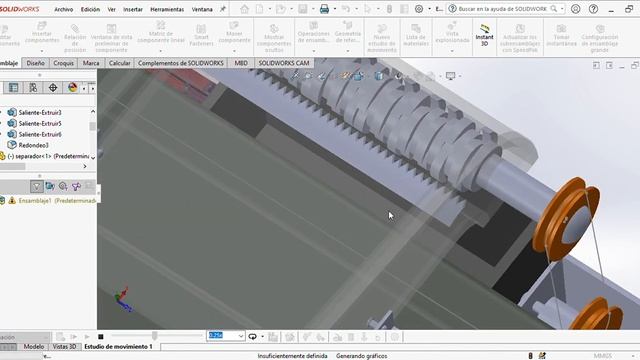Screen dimensions: 640x360
Task: Click the second motion study filter icon with camera
Action: tap(50, 187)
